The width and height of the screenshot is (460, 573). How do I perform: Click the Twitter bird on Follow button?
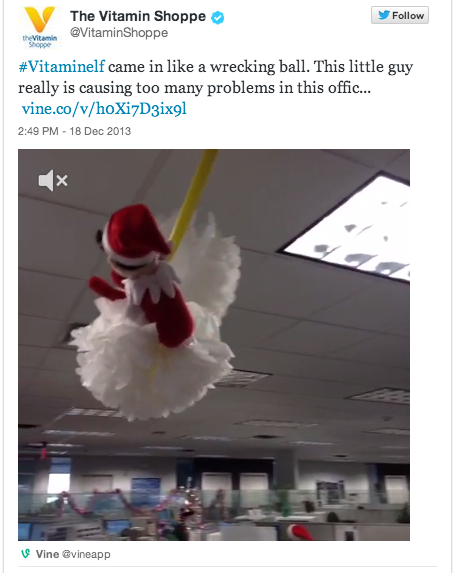pos(383,15)
